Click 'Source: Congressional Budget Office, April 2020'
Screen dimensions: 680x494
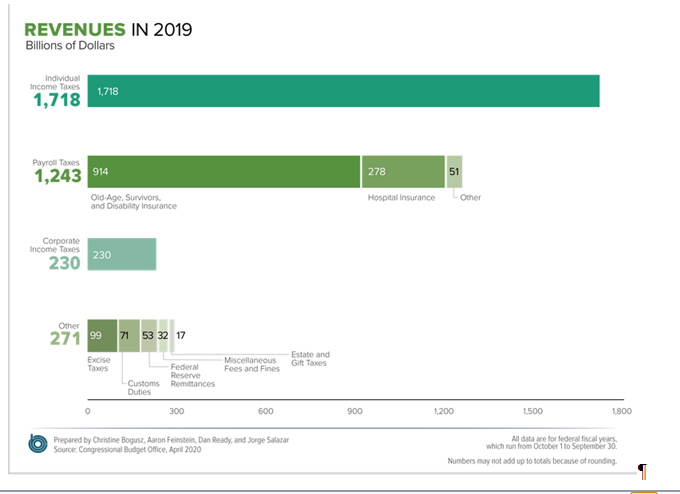128,449
